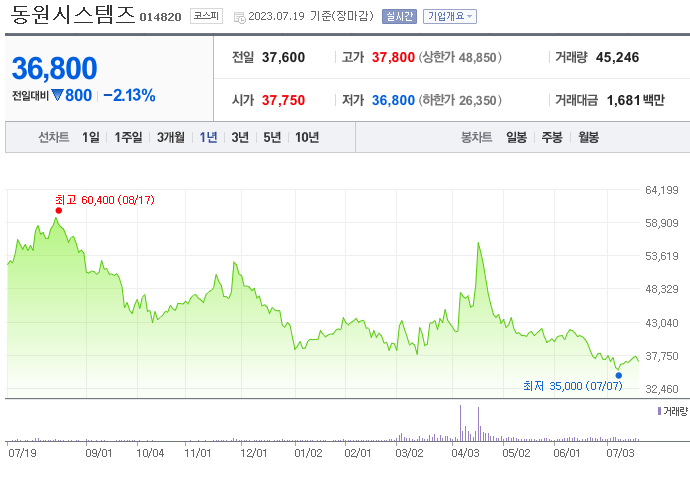The image size is (690, 477).
Task: Click the 거래량 value 45,246
Action: [x=617, y=57]
